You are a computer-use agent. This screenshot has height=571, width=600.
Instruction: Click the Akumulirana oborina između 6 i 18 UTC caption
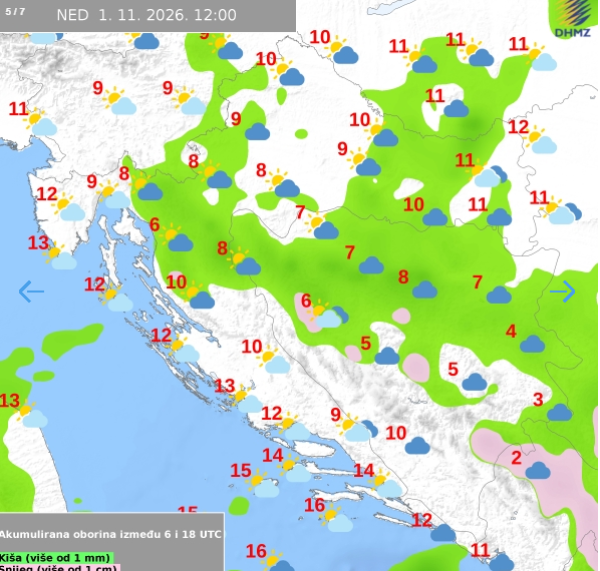click(x=111, y=534)
